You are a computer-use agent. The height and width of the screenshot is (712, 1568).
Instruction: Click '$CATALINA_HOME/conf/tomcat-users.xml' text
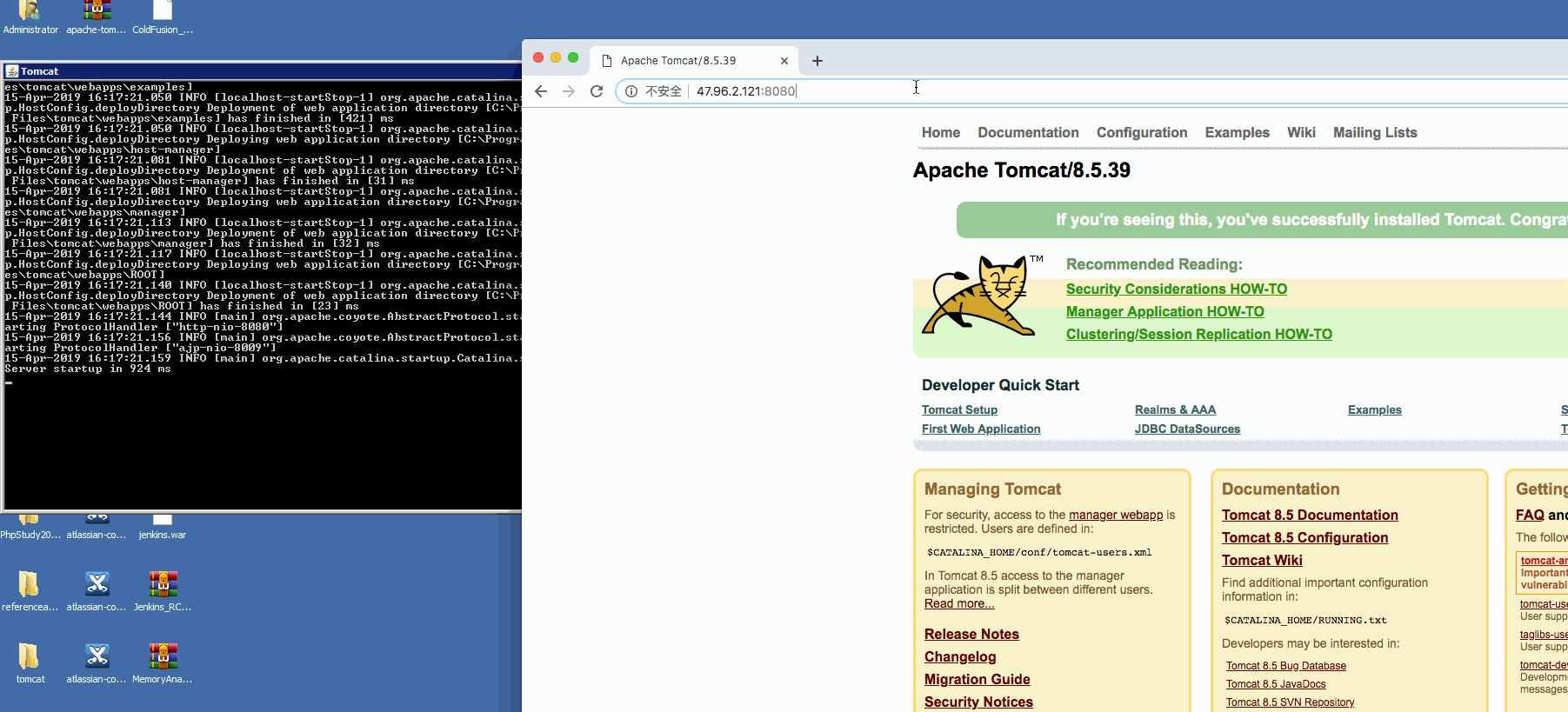point(1039,552)
